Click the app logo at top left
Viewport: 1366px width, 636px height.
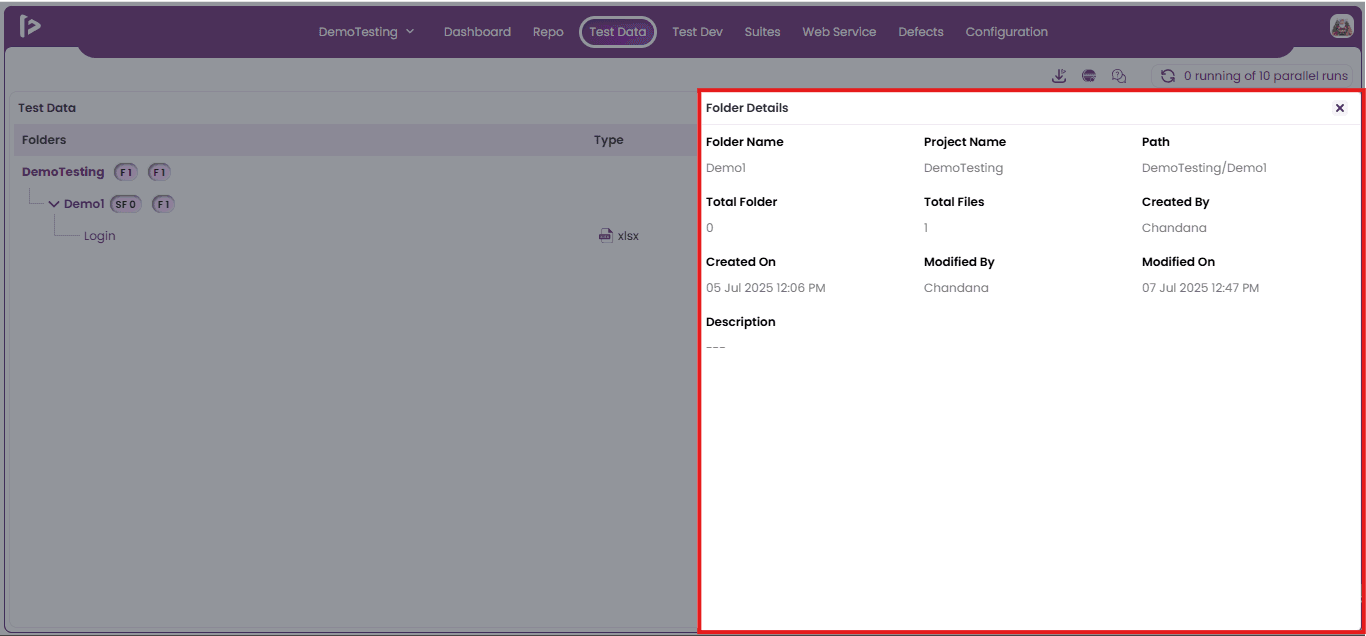[30, 27]
